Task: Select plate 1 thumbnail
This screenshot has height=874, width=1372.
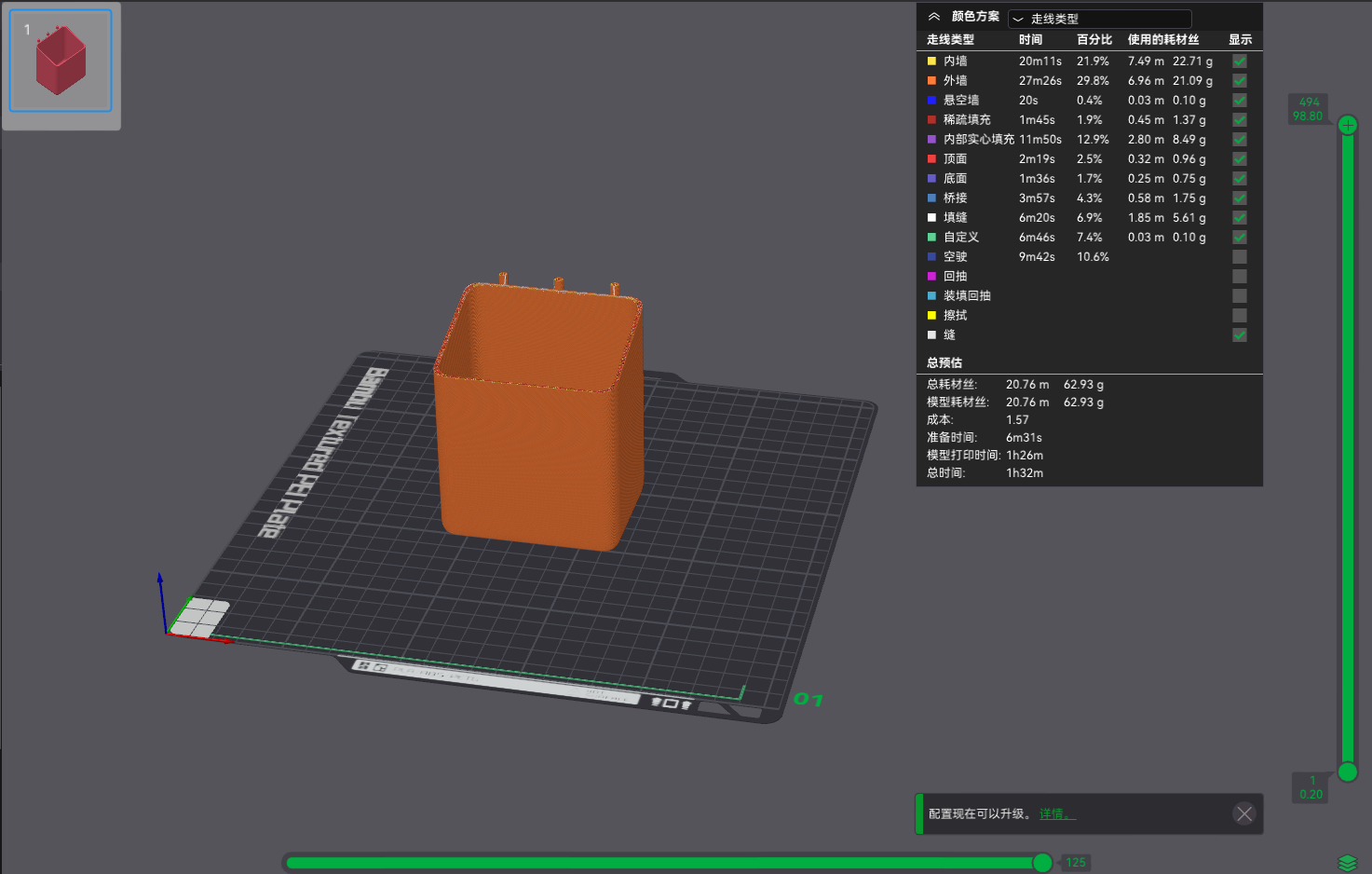Action: pyautogui.click(x=61, y=61)
